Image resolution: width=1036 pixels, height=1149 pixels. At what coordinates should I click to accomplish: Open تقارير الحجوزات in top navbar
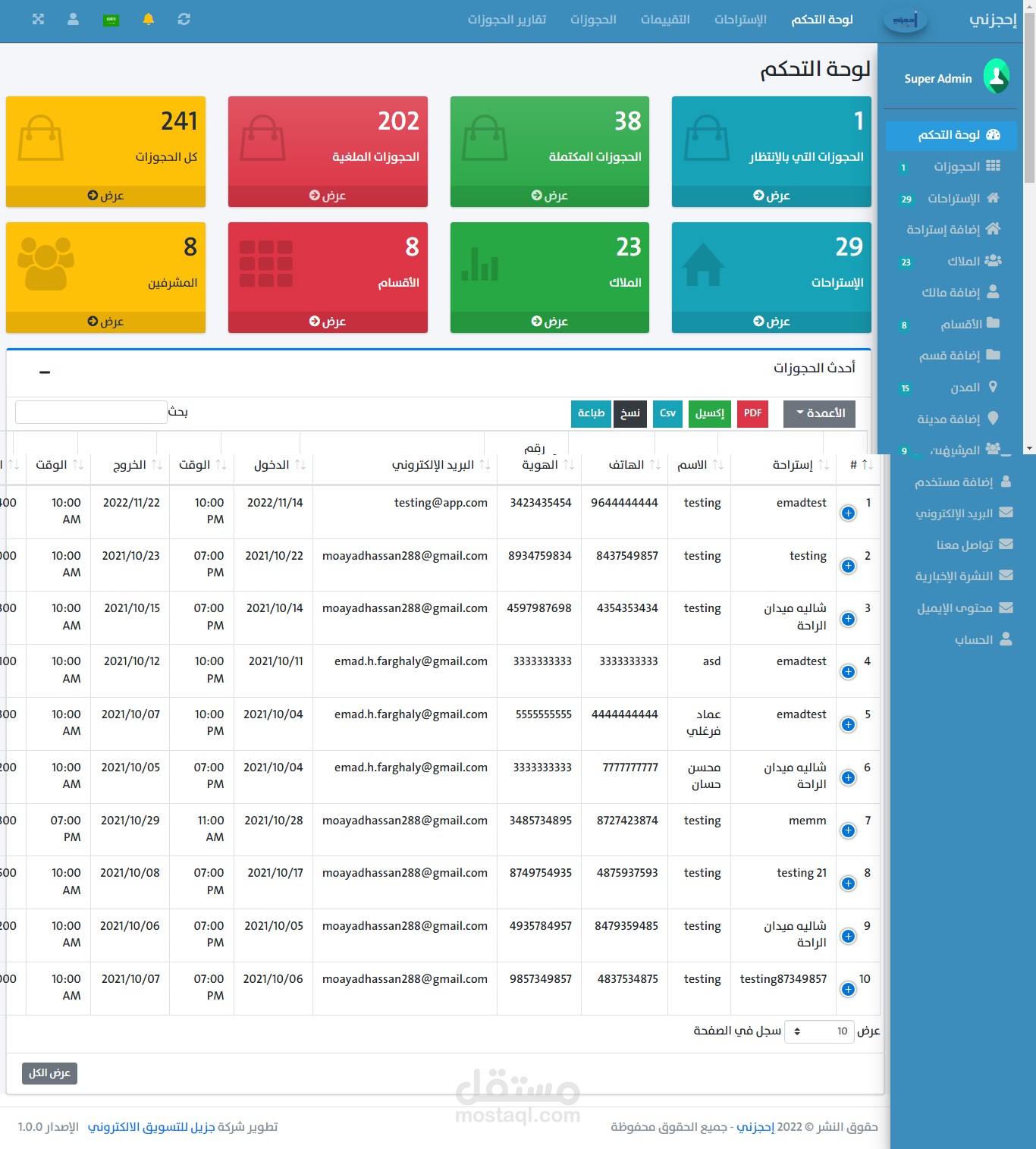[507, 20]
